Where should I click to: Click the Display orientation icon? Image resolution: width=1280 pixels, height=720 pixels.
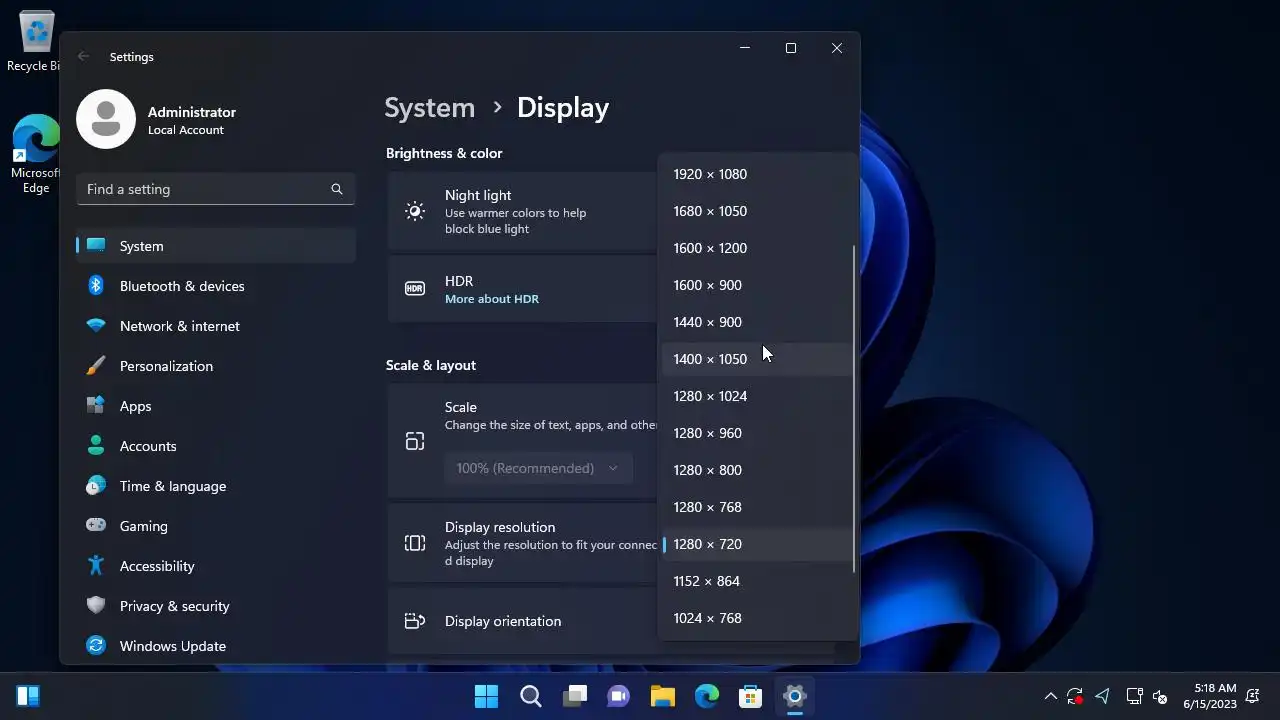coord(415,621)
